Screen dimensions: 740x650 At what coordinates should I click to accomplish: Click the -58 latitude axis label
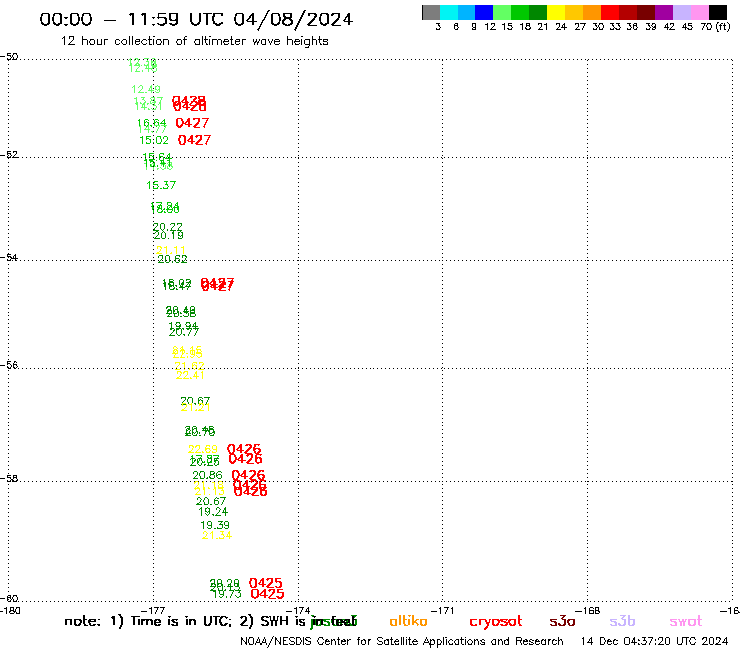[9, 479]
